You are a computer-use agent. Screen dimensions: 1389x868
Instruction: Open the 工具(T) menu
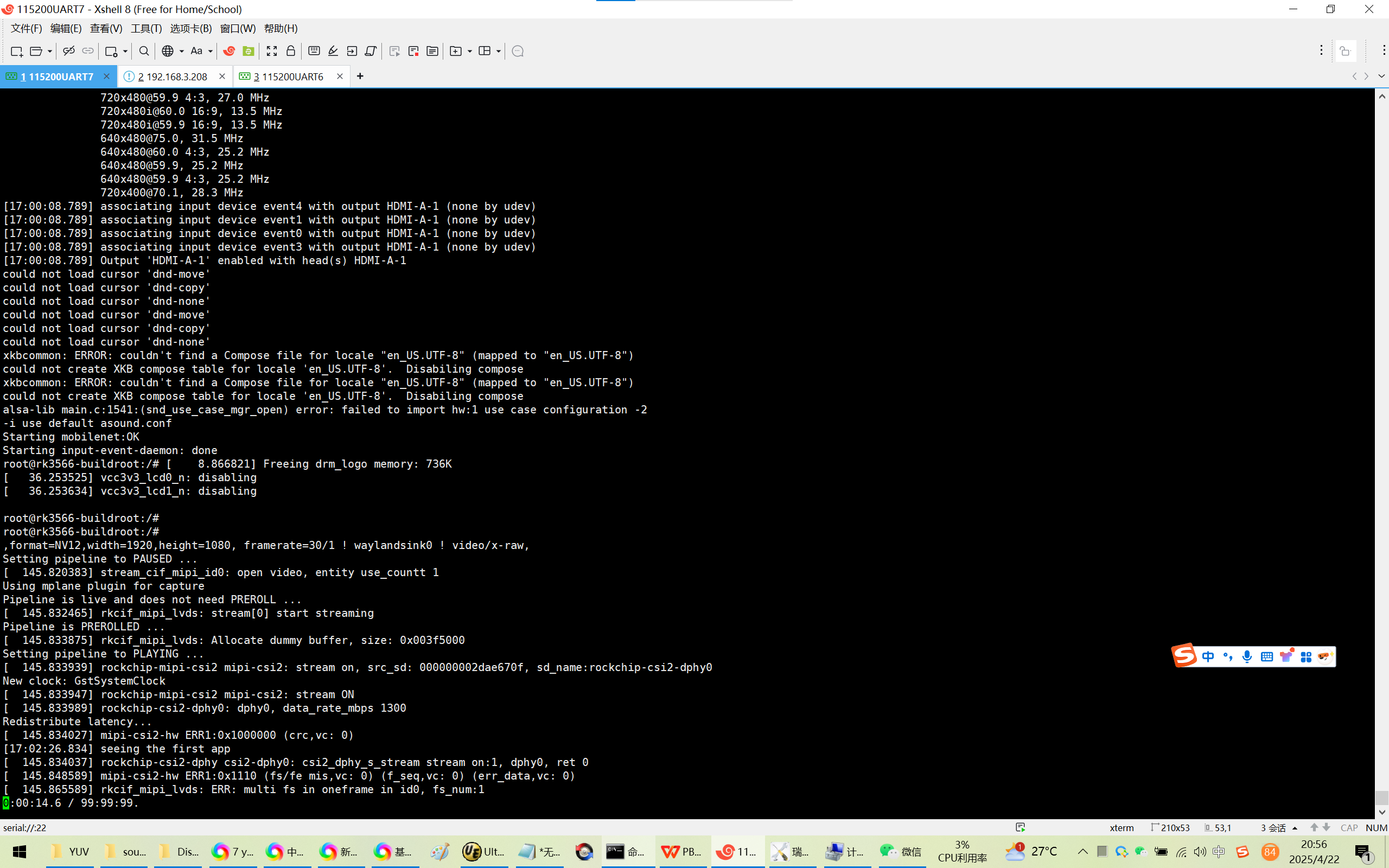[146, 28]
